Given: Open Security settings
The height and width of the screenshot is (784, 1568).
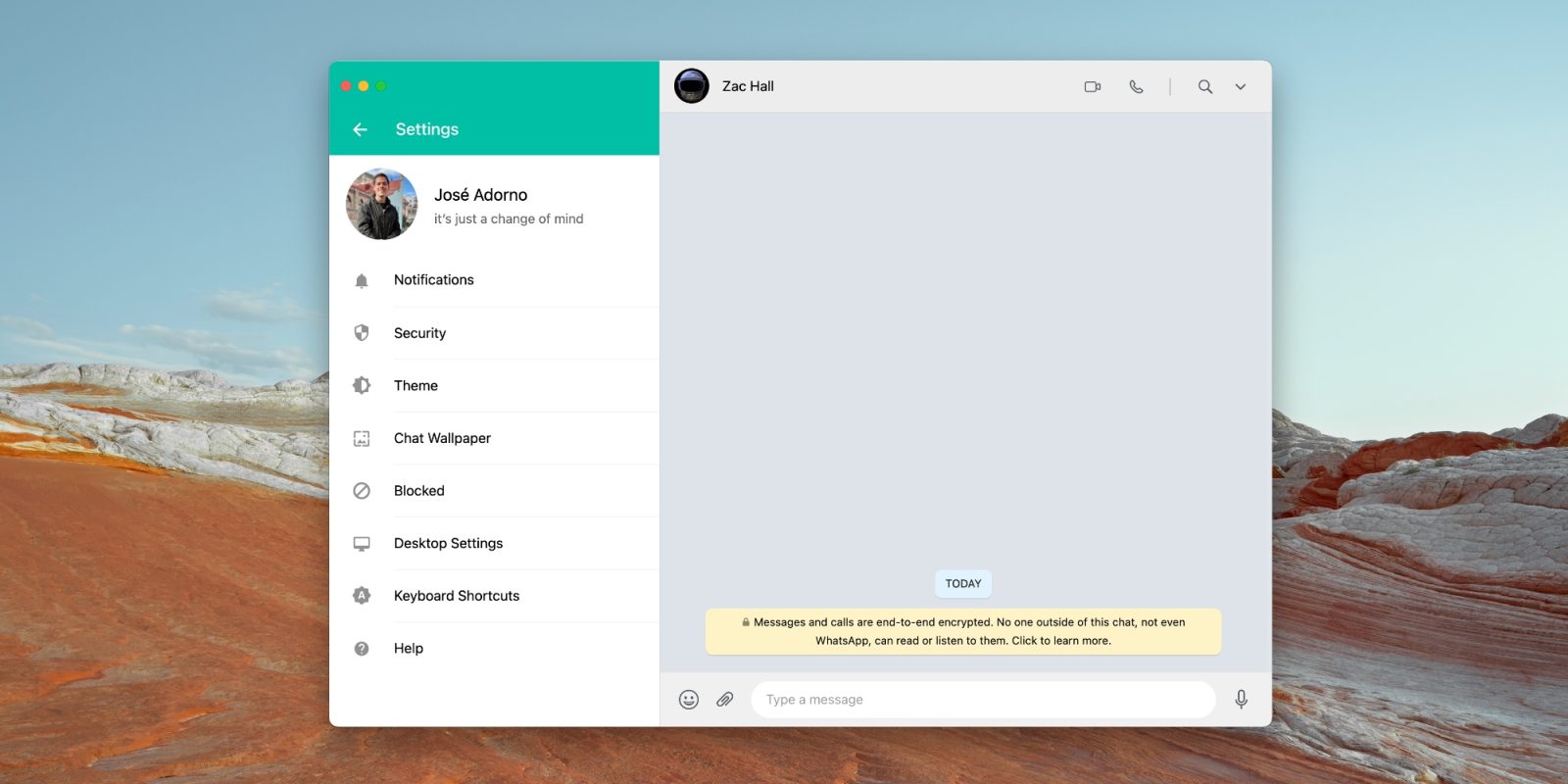Looking at the screenshot, I should [x=419, y=333].
